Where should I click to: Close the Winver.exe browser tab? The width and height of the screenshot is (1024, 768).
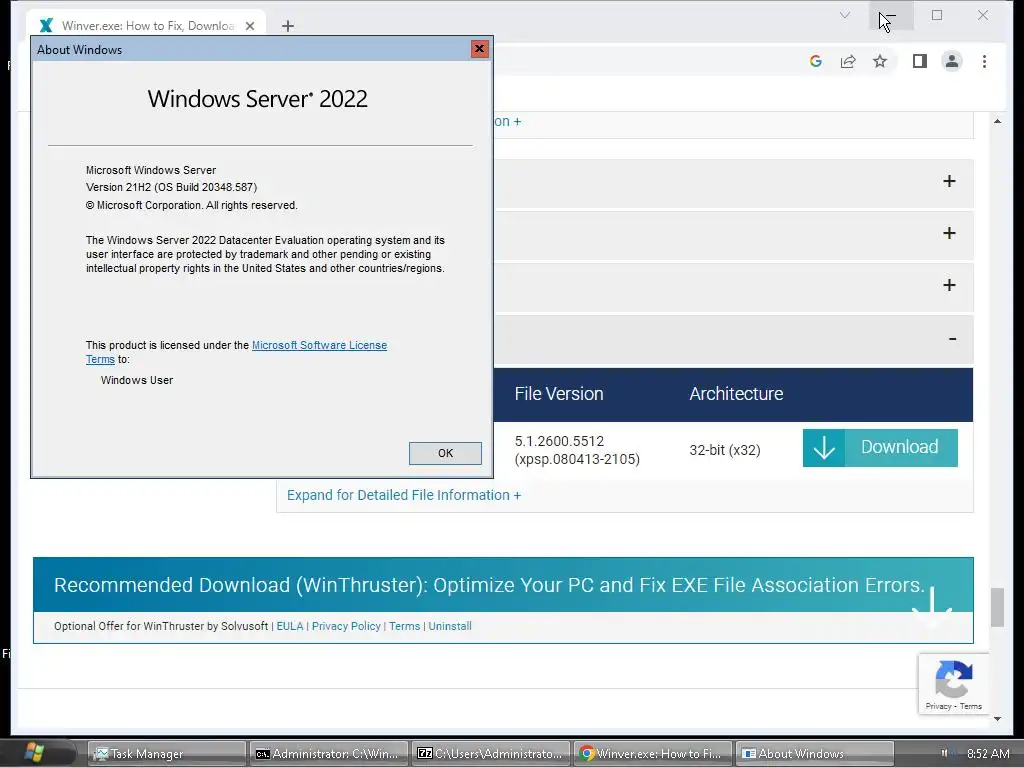pyautogui.click(x=249, y=26)
